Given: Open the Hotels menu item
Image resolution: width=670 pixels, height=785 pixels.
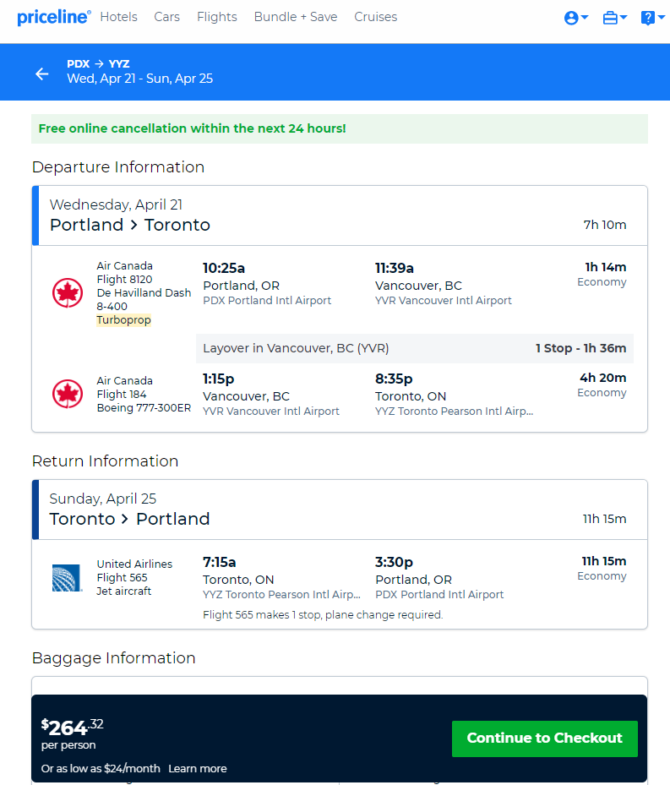Looking at the screenshot, I should pos(119,17).
